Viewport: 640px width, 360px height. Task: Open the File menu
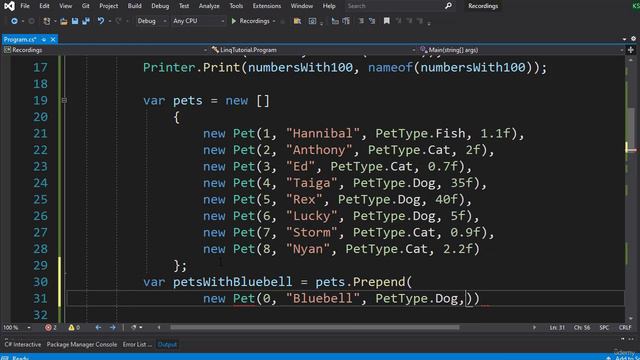point(25,6)
